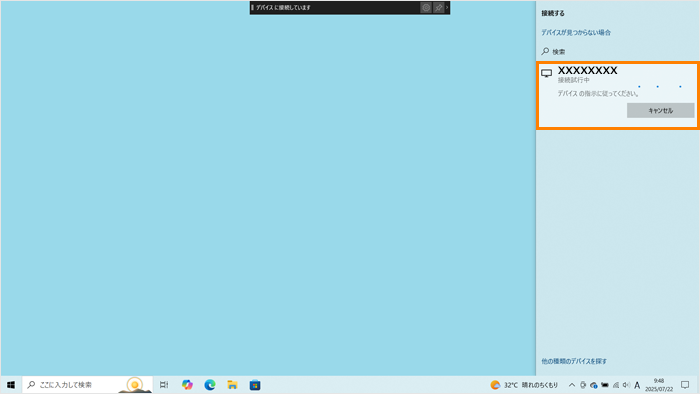Image resolution: width=700 pixels, height=394 pixels.
Task: Open File Explorer from the taskbar
Action: coord(232,385)
